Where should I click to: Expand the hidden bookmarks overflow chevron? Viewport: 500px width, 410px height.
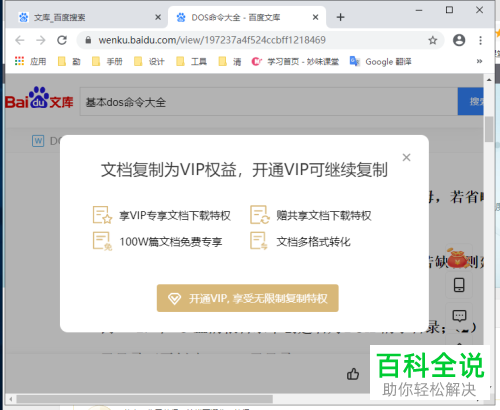pyautogui.click(x=479, y=61)
